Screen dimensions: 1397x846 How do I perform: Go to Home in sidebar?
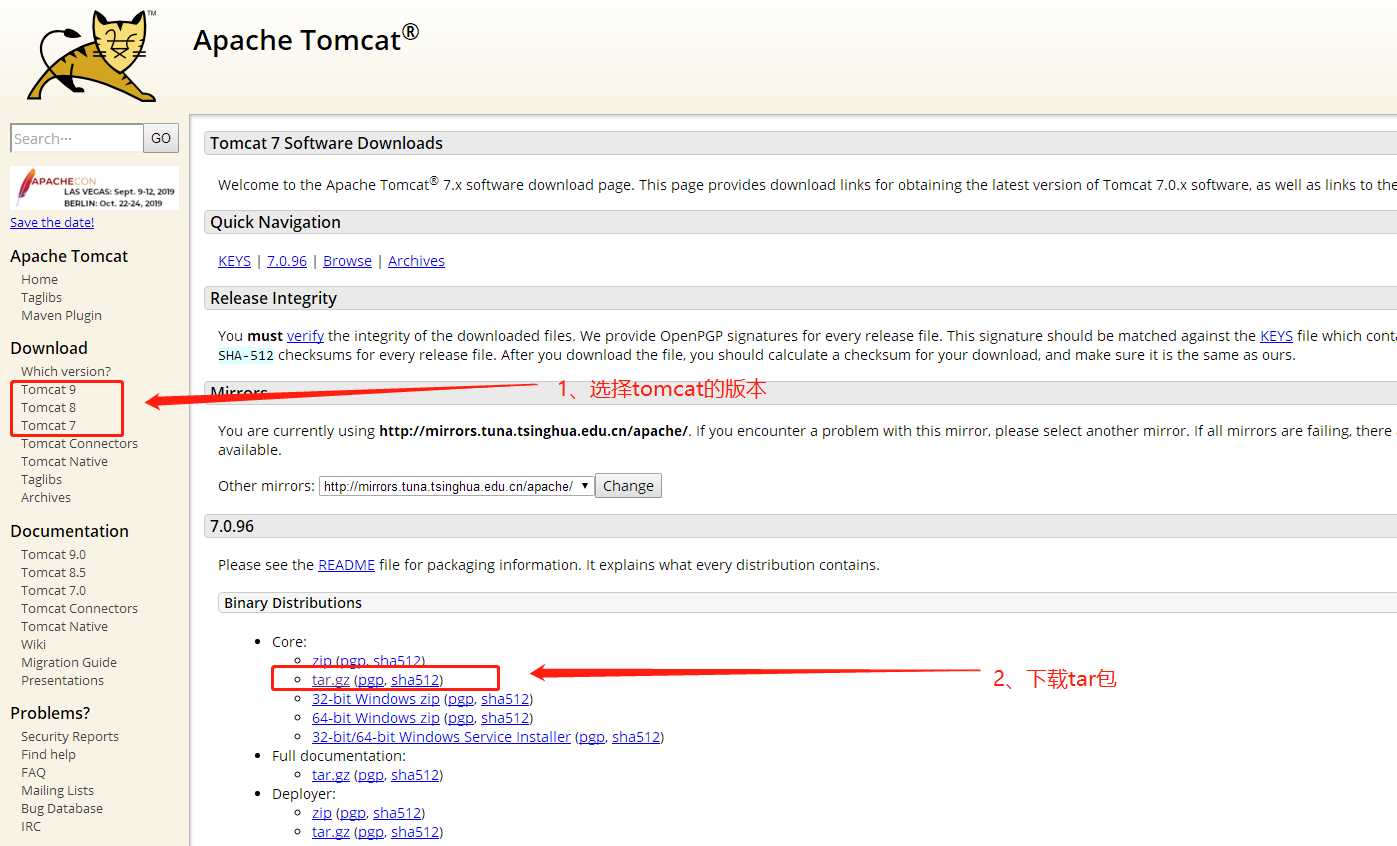tap(39, 279)
